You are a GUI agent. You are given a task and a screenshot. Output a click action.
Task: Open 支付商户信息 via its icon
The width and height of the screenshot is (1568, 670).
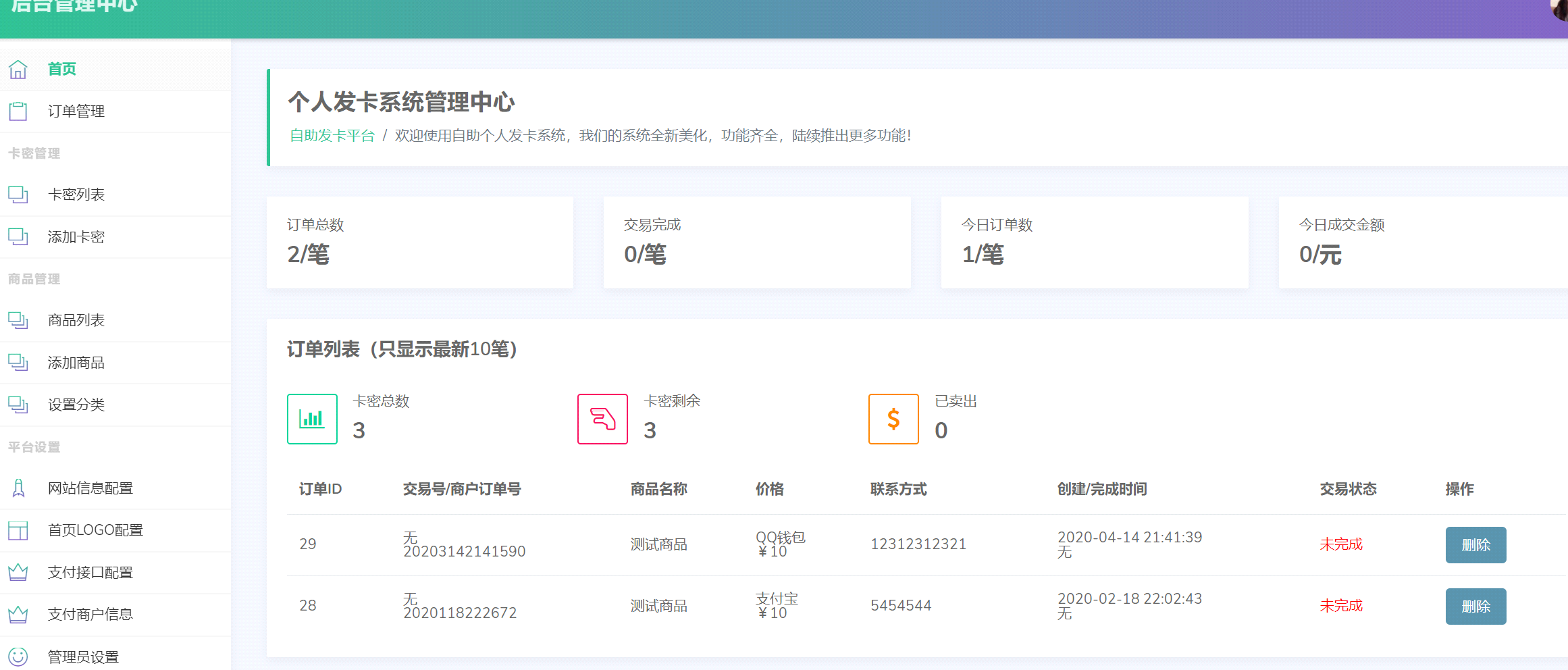click(x=18, y=614)
